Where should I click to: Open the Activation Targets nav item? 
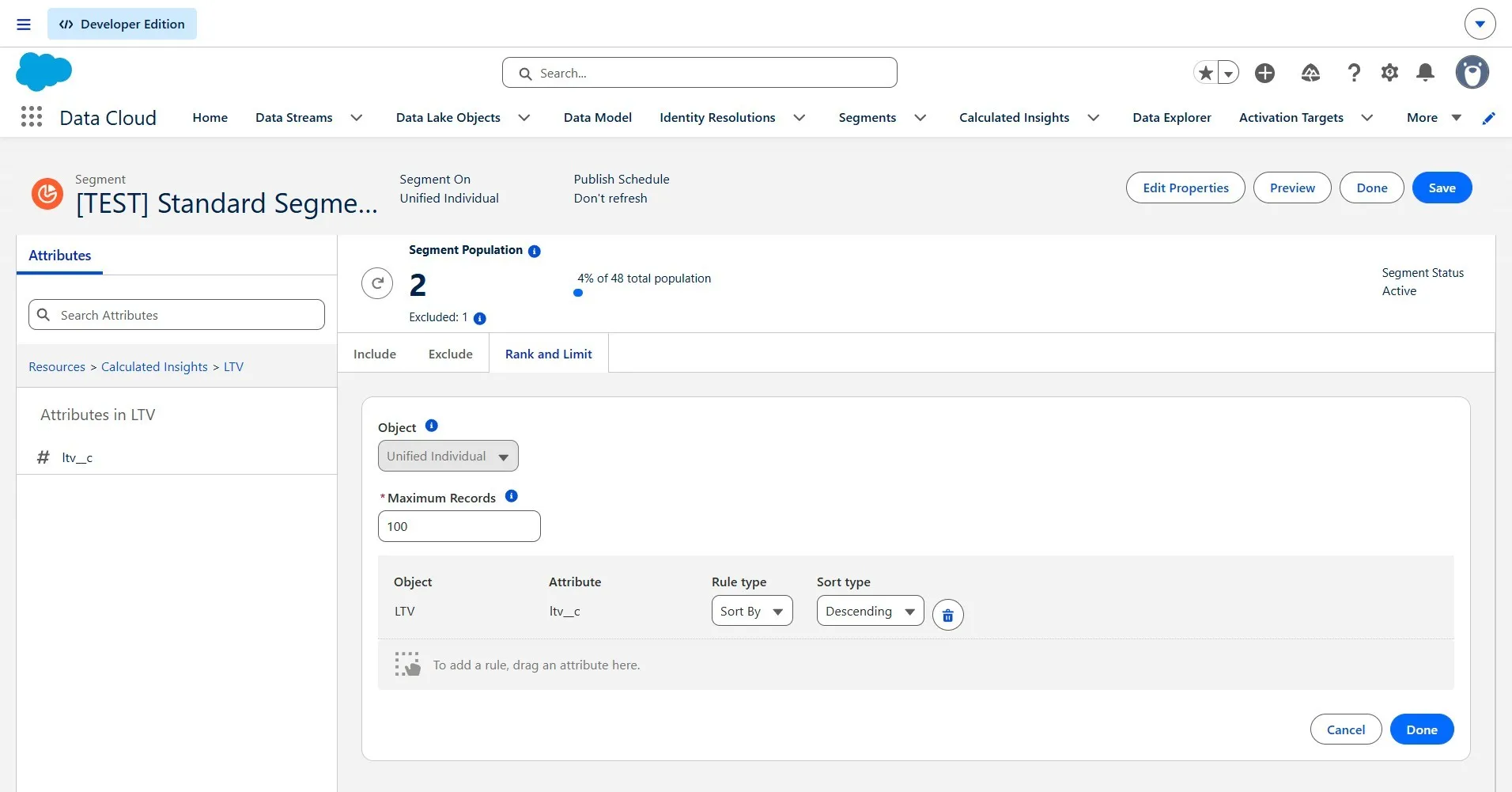pos(1291,118)
